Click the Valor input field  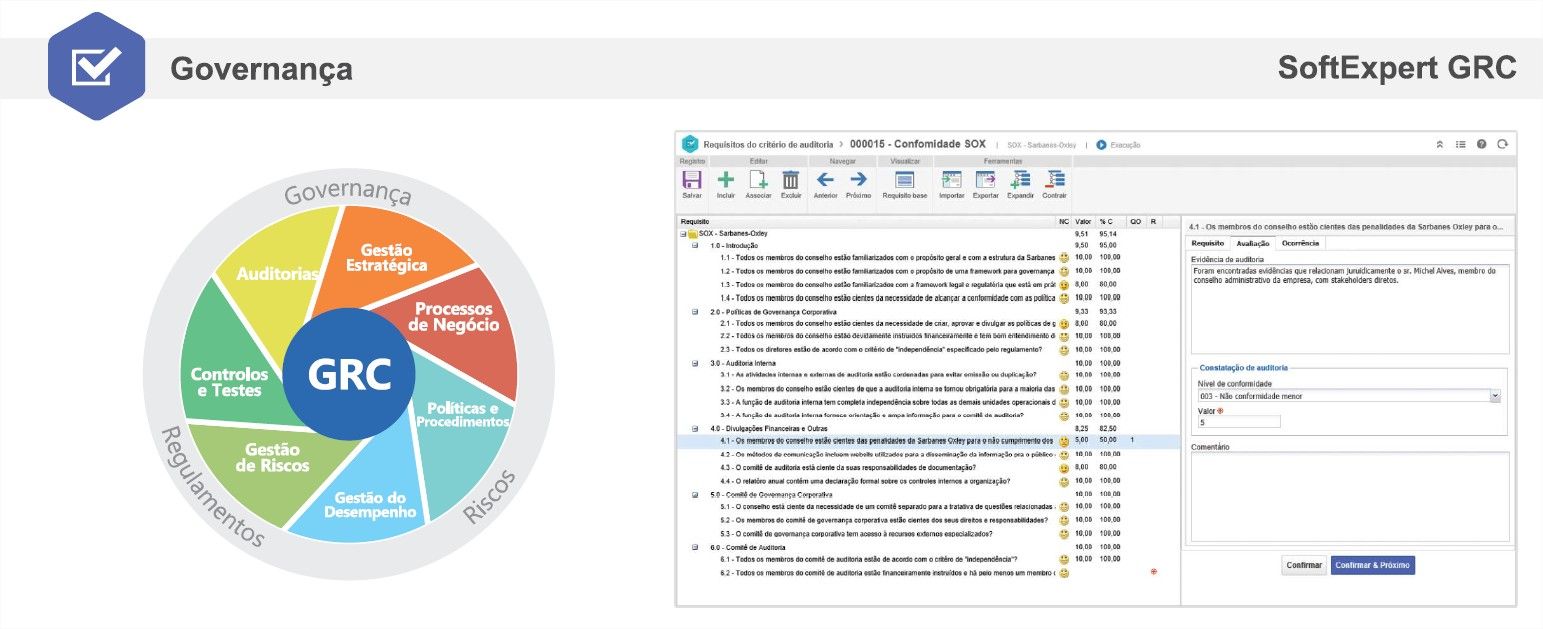pyautogui.click(x=1238, y=422)
